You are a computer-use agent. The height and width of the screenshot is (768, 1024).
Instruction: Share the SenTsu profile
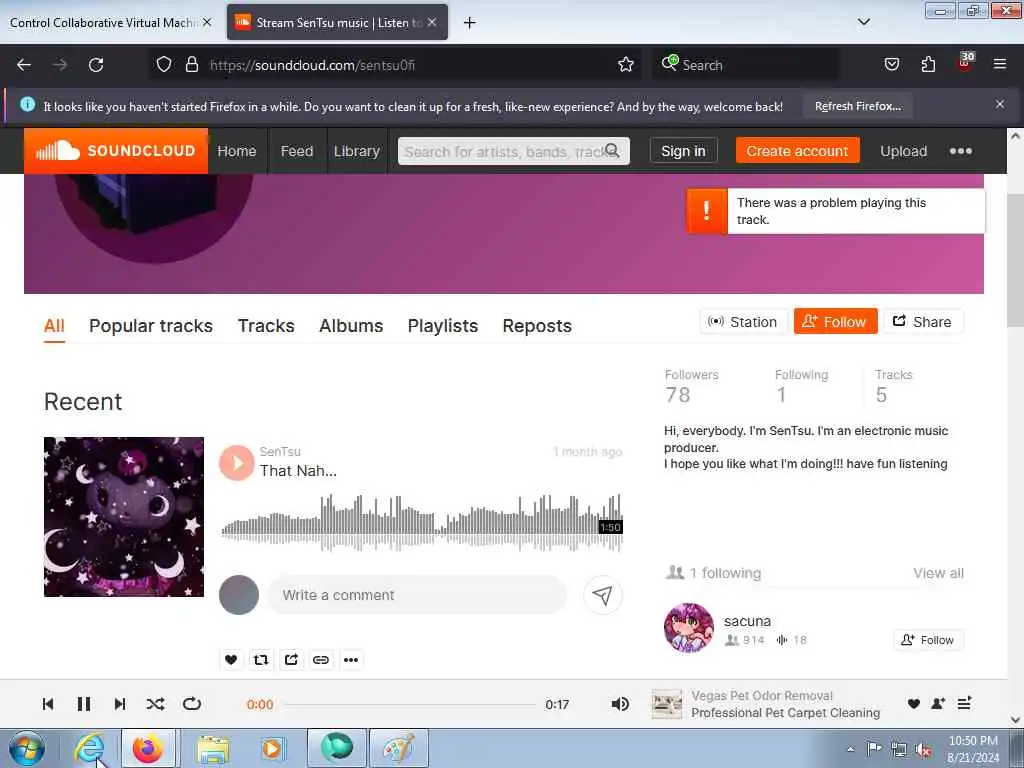[x=923, y=321]
